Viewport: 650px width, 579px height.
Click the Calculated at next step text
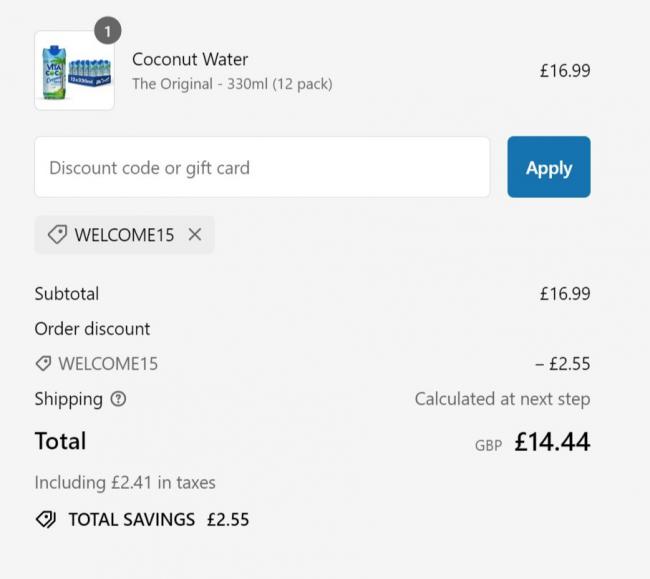[x=502, y=399]
